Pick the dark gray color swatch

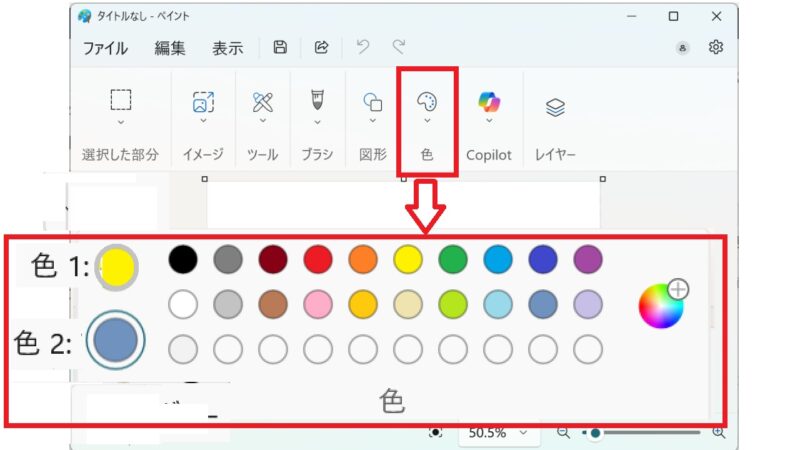pyautogui.click(x=228, y=259)
